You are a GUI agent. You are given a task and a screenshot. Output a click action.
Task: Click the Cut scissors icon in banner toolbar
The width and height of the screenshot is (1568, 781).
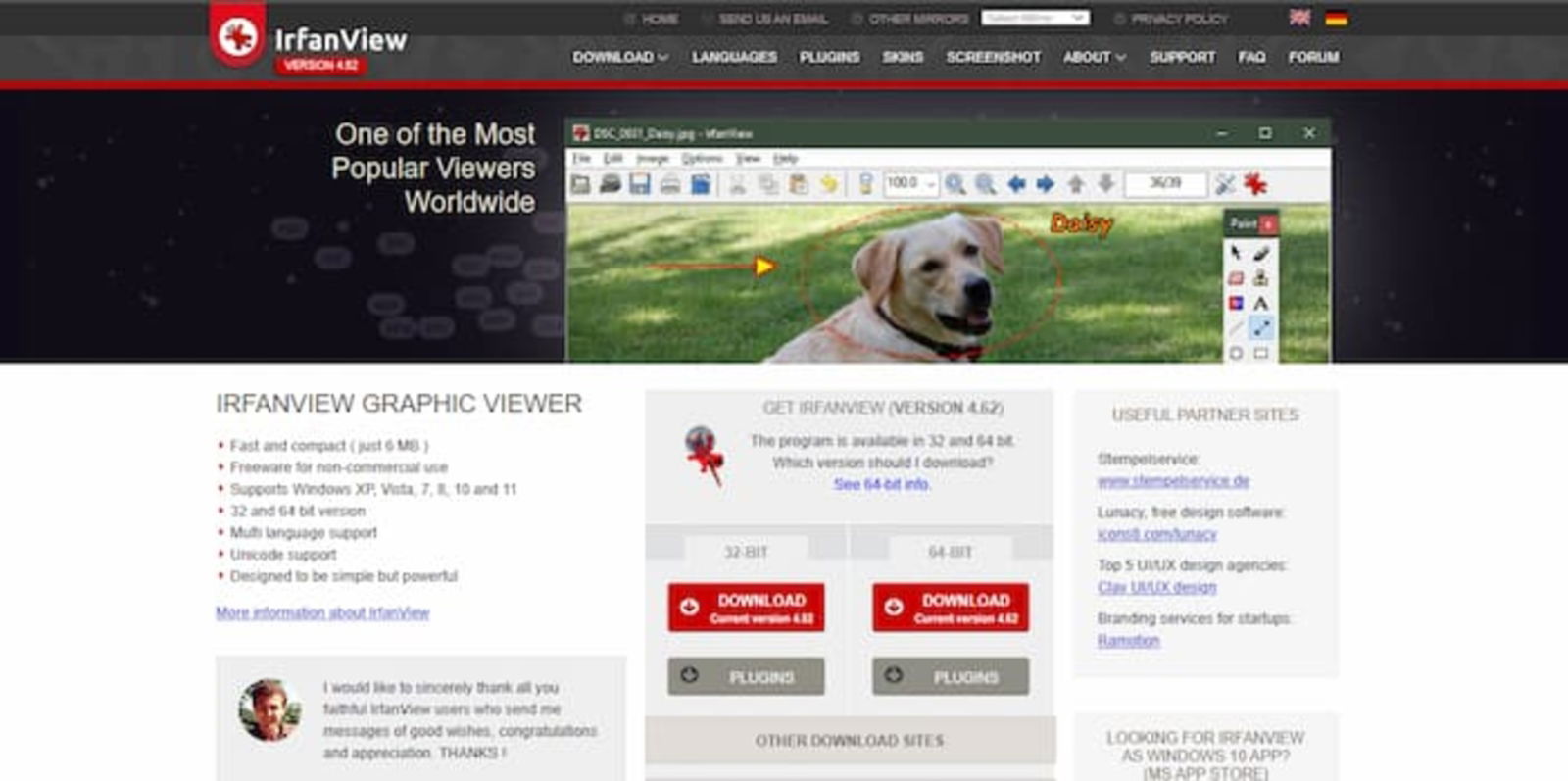pyautogui.click(x=737, y=183)
